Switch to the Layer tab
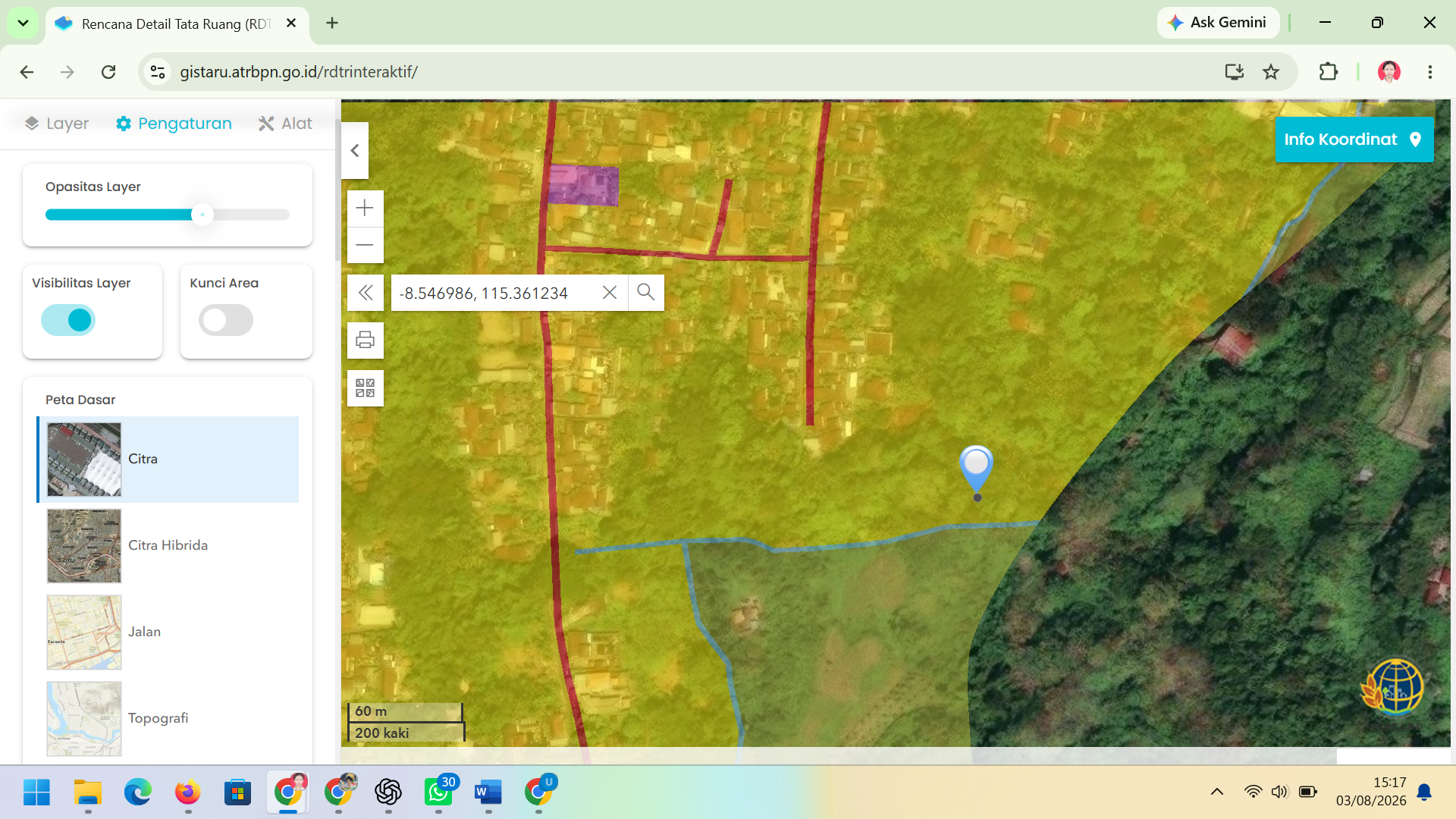This screenshot has width=1456, height=819. pos(57,124)
